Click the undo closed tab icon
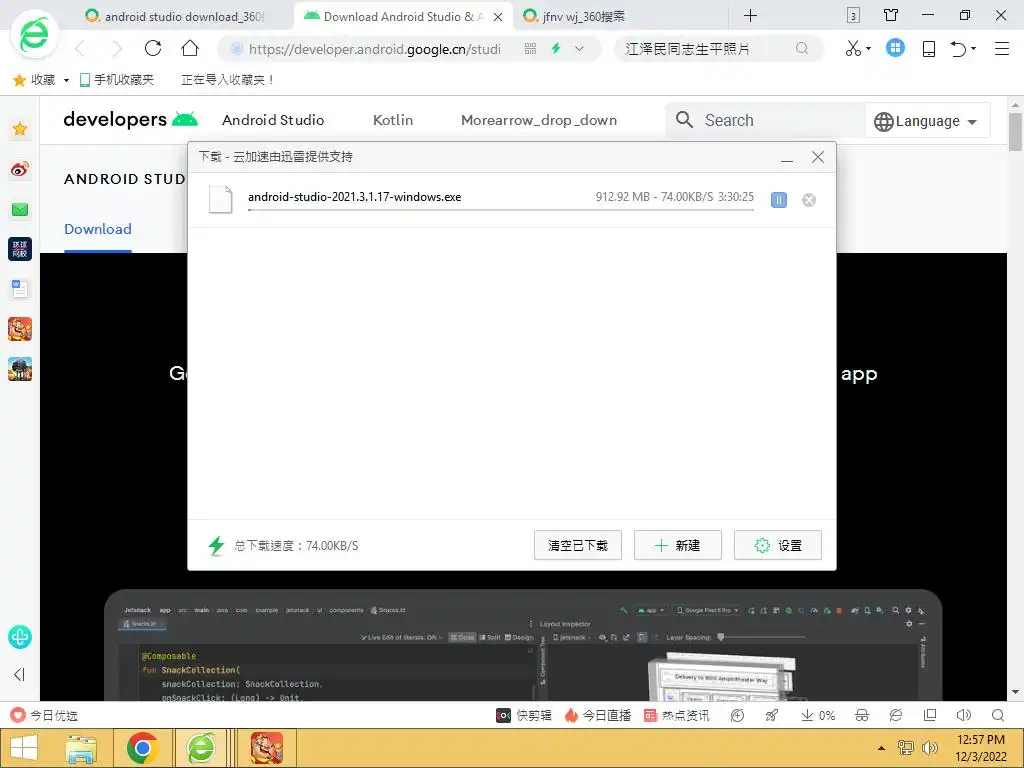The image size is (1024, 768). tap(958, 48)
